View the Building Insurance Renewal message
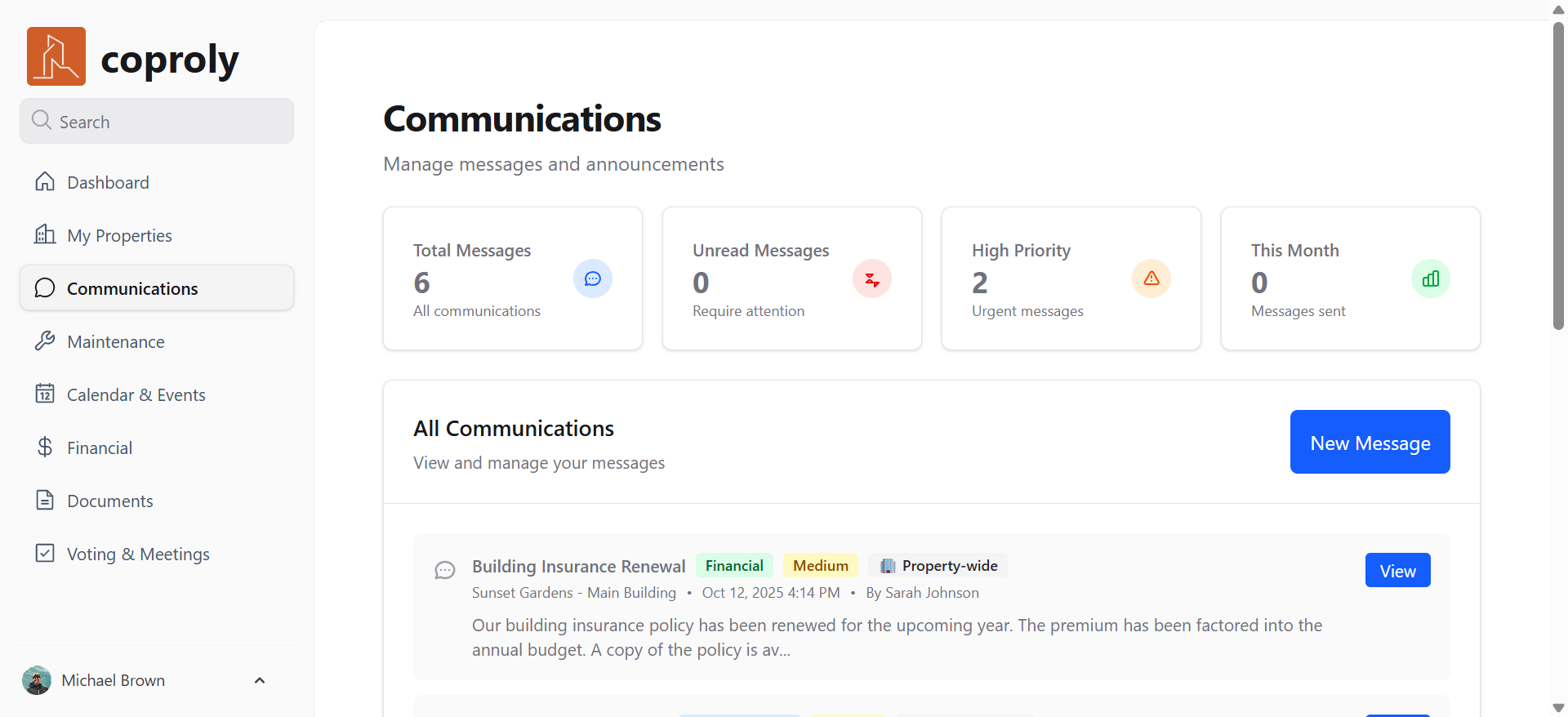1568x717 pixels. (1397, 571)
